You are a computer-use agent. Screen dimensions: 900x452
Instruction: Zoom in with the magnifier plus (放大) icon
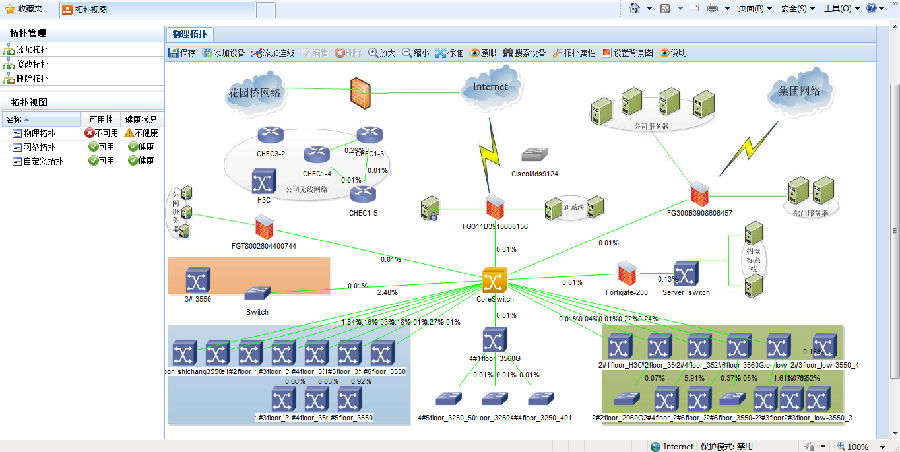(x=373, y=53)
